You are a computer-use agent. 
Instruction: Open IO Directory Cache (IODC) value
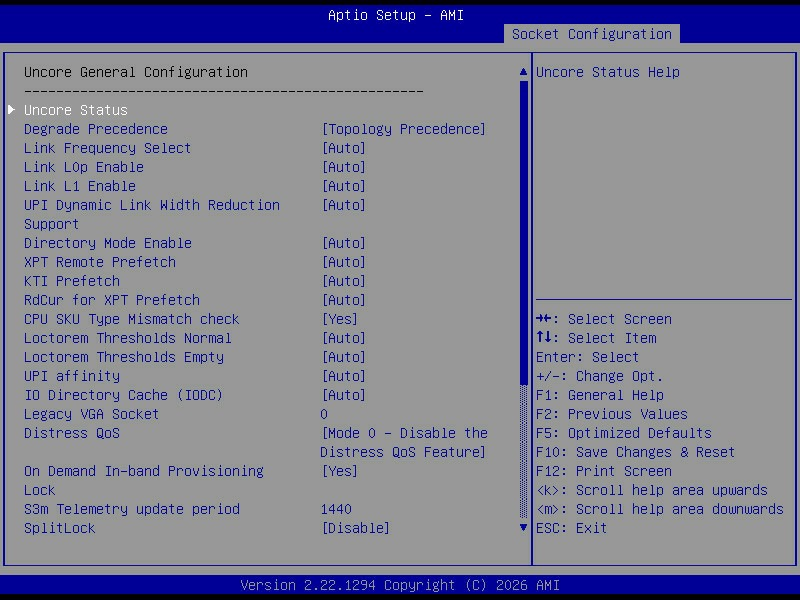343,395
